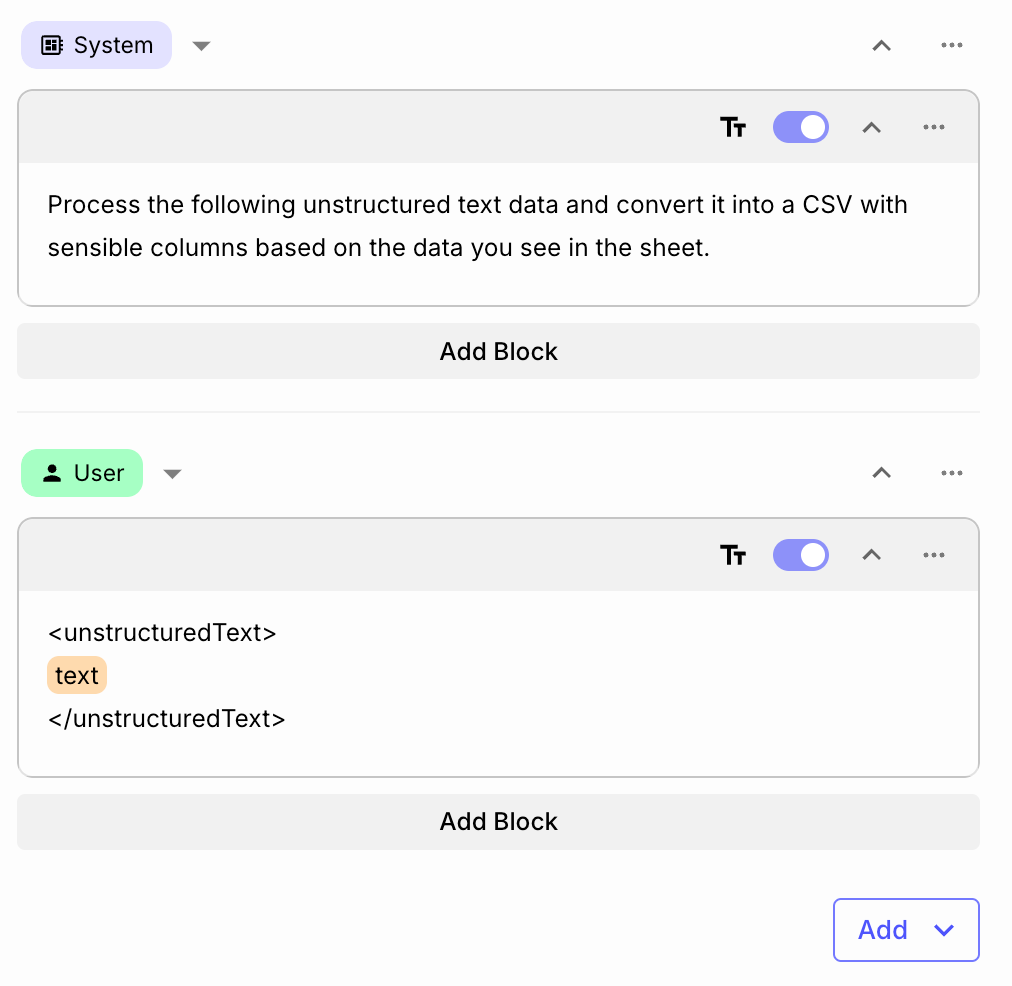1012x986 pixels.
Task: Toggle off the System block switch
Action: pos(800,127)
